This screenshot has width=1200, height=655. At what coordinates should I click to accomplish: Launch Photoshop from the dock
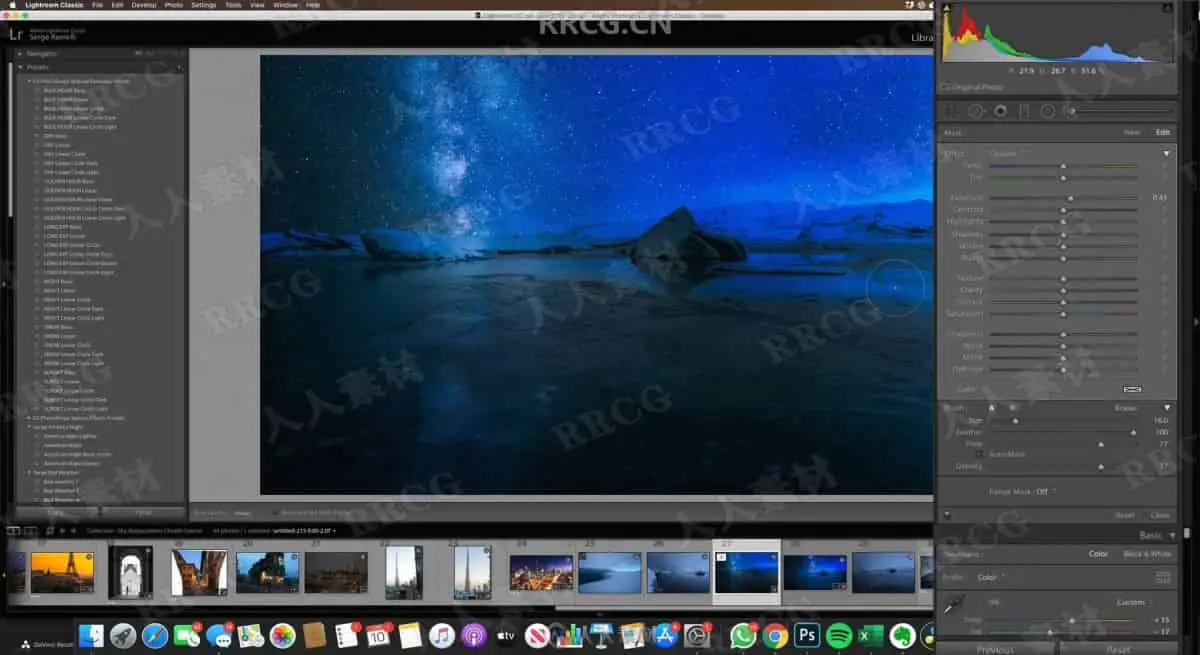pyautogui.click(x=807, y=635)
